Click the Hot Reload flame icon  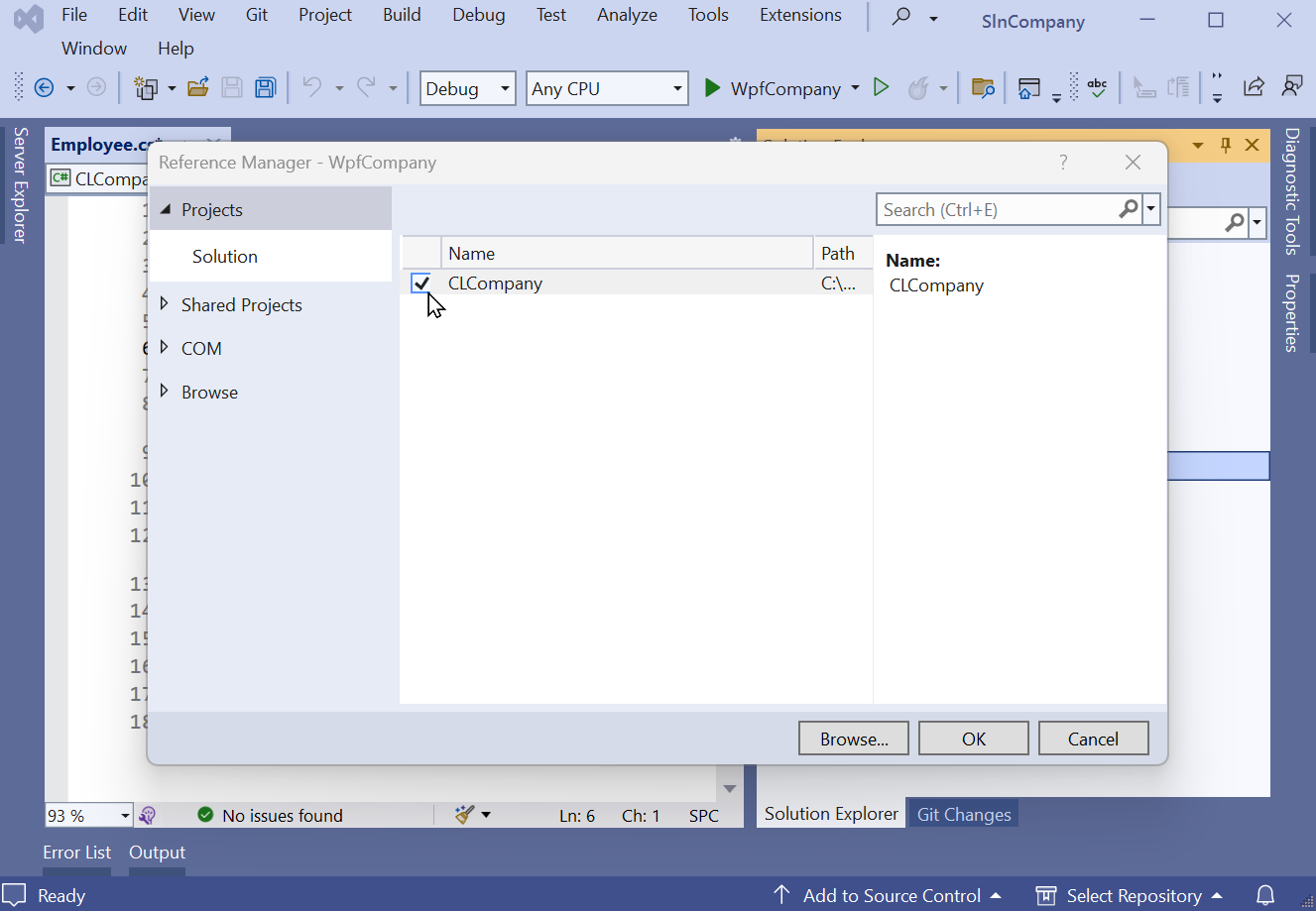click(918, 88)
